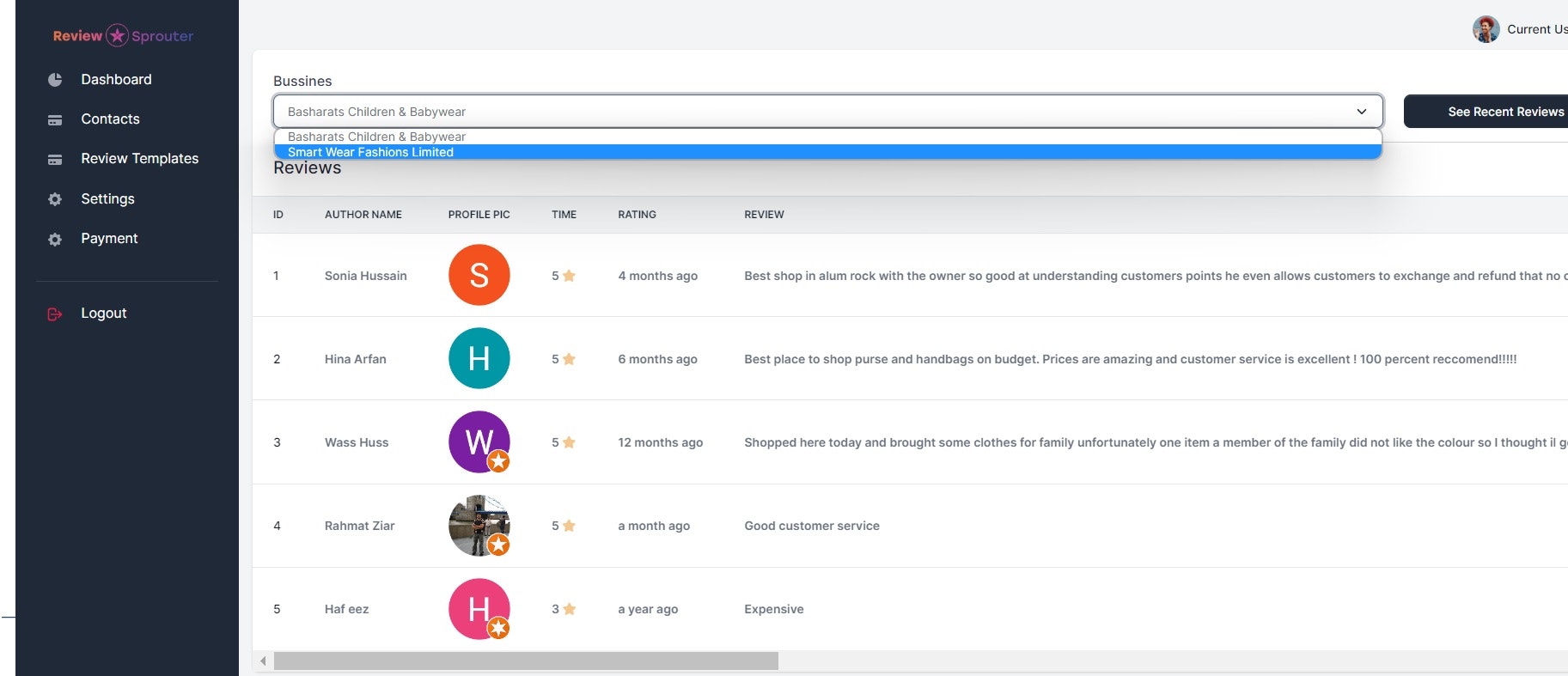Screen dimensions: 1568x676
Task: Click the author name Wass Huss
Action: coord(357,442)
